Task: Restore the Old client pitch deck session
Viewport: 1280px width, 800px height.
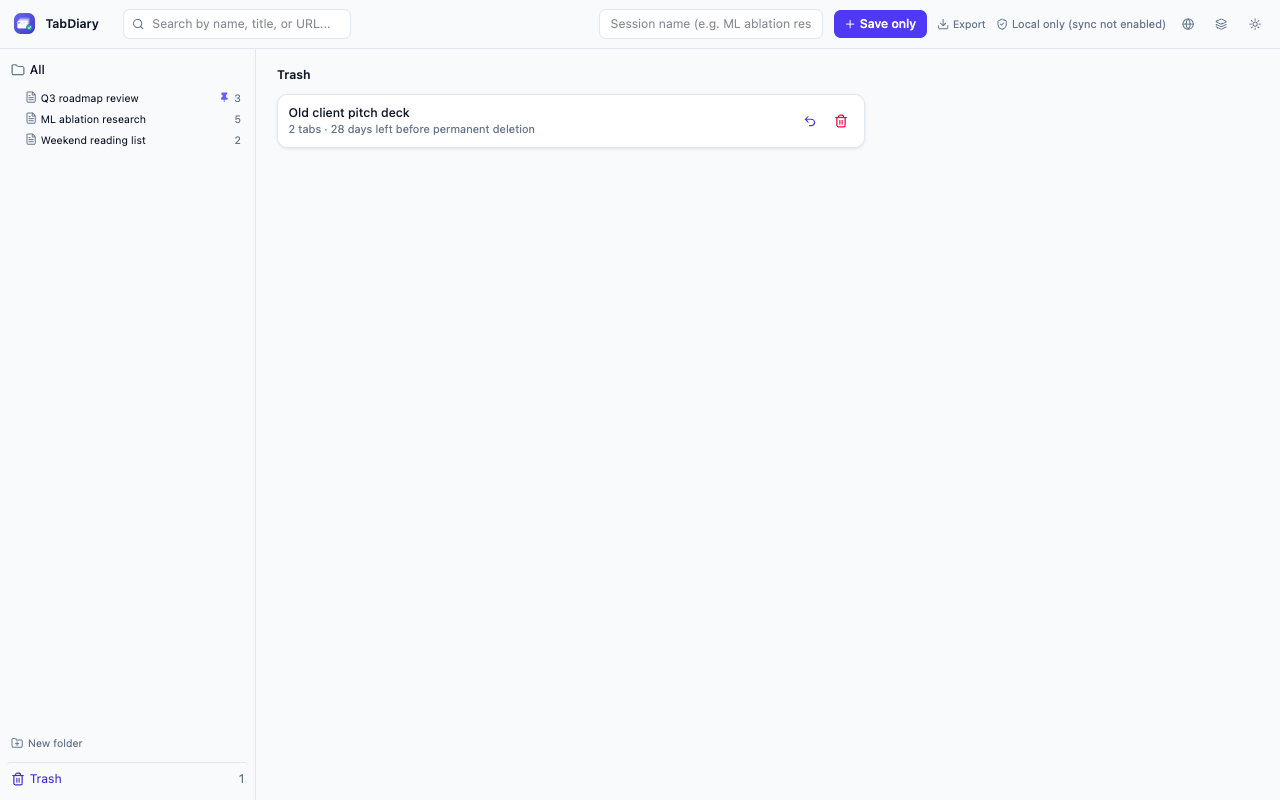Action: click(810, 121)
